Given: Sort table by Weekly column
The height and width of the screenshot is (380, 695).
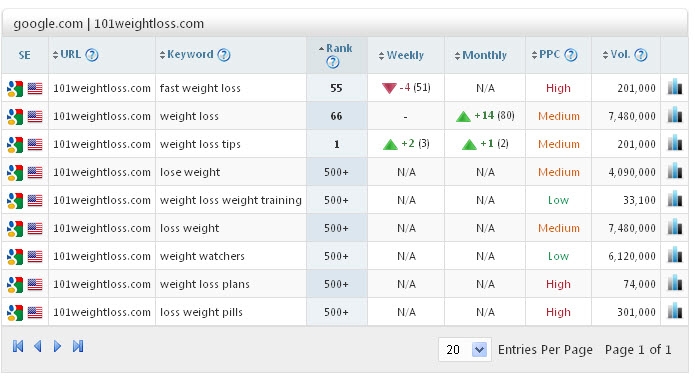Looking at the screenshot, I should tap(401, 55).
